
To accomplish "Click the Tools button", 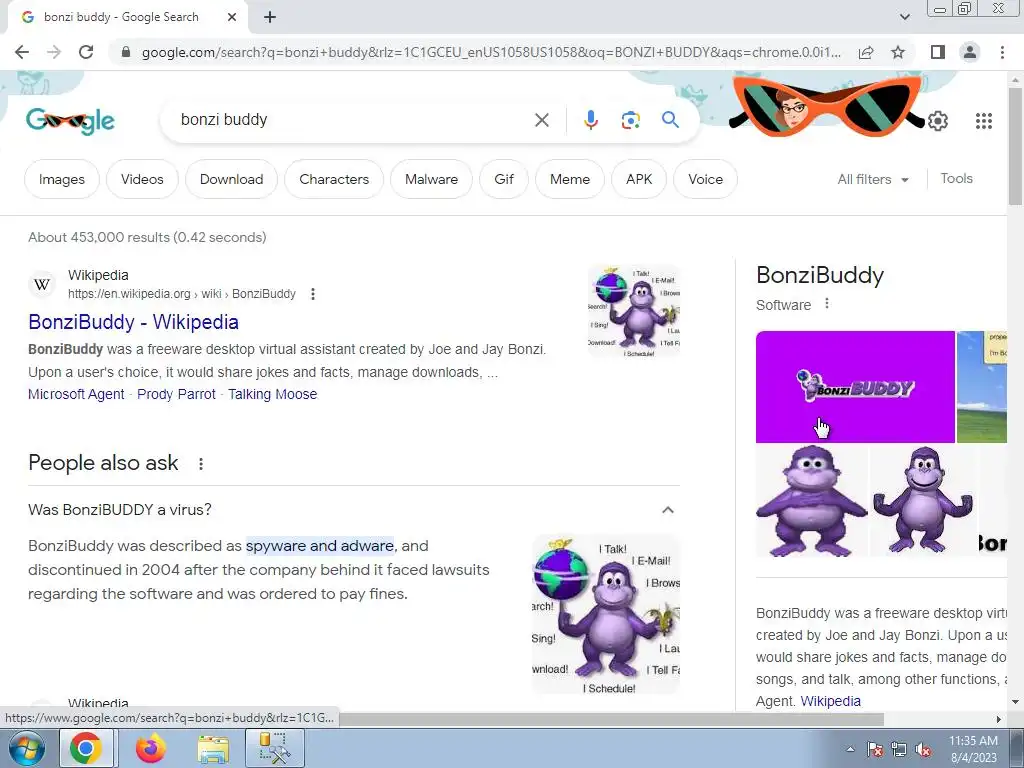I will [956, 178].
